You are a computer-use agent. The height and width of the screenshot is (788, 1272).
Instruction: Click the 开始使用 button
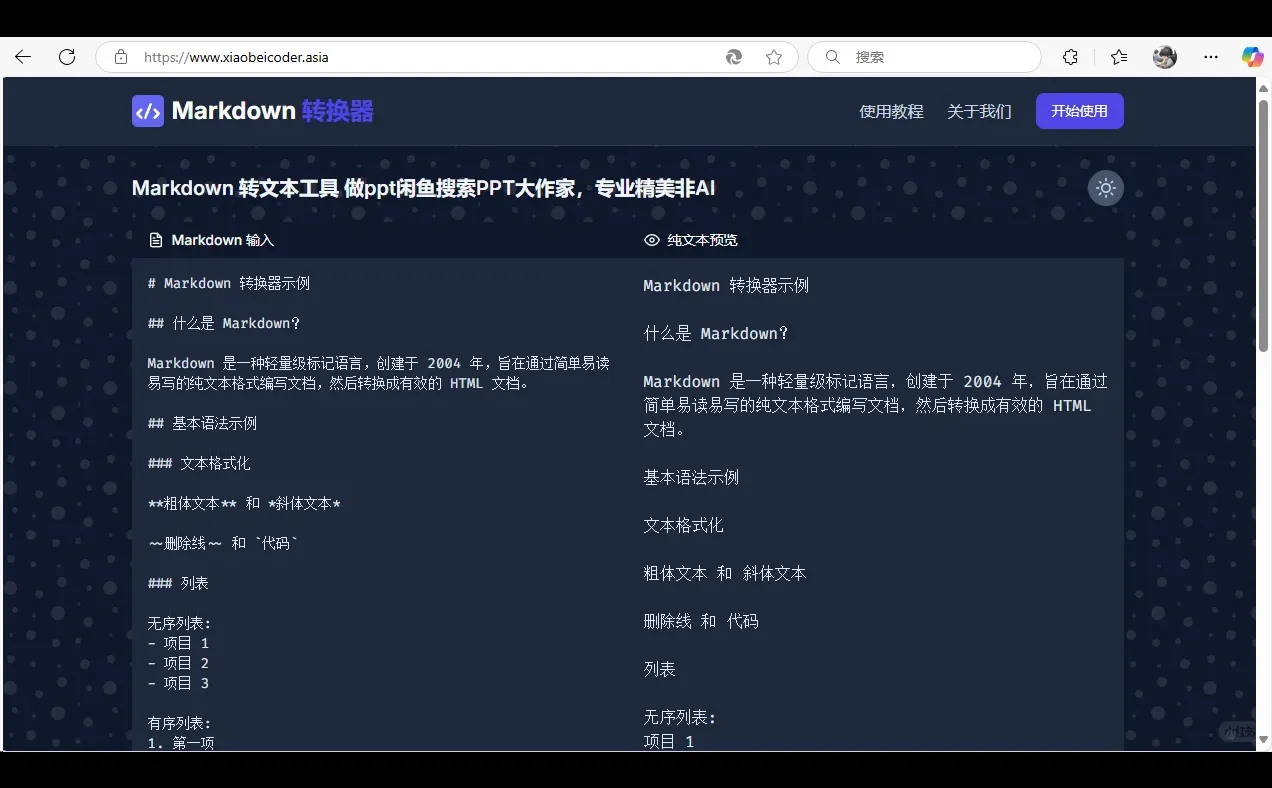coord(1079,111)
